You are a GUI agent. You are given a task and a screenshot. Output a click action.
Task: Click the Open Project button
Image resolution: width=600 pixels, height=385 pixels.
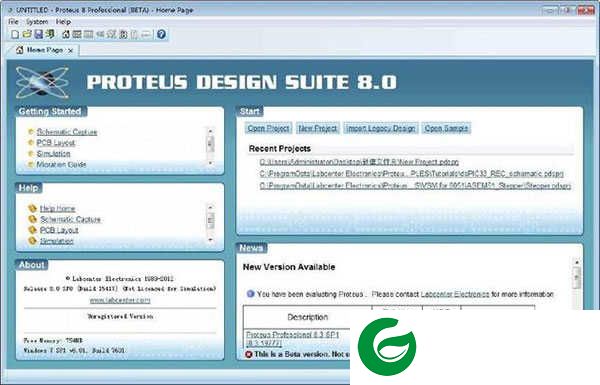click(x=268, y=128)
